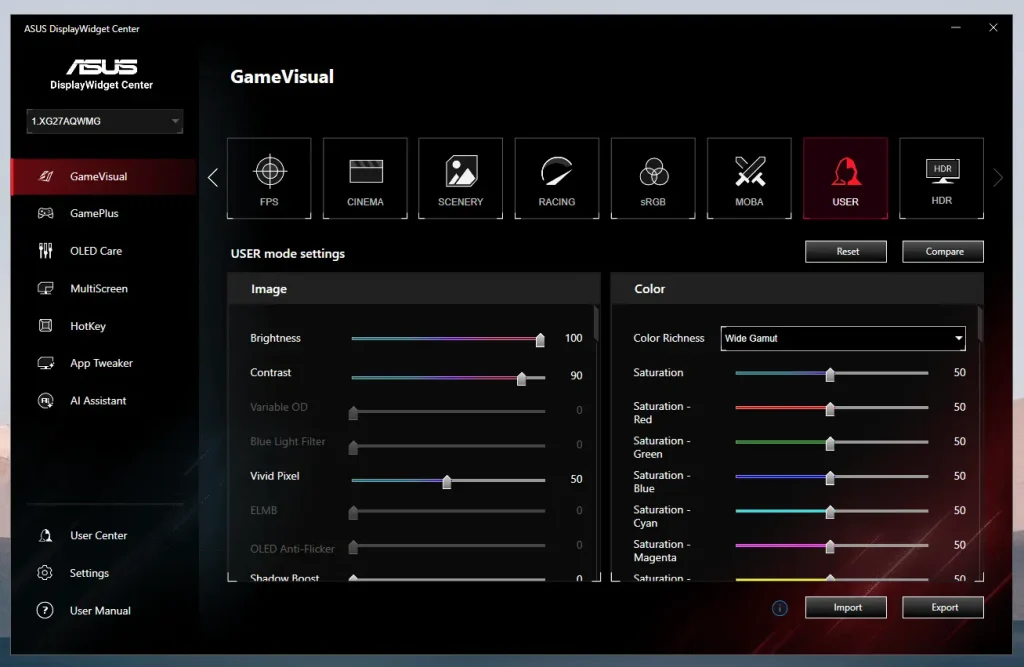
Task: Click the Saturation - Blue slider handle
Action: [x=830, y=478]
